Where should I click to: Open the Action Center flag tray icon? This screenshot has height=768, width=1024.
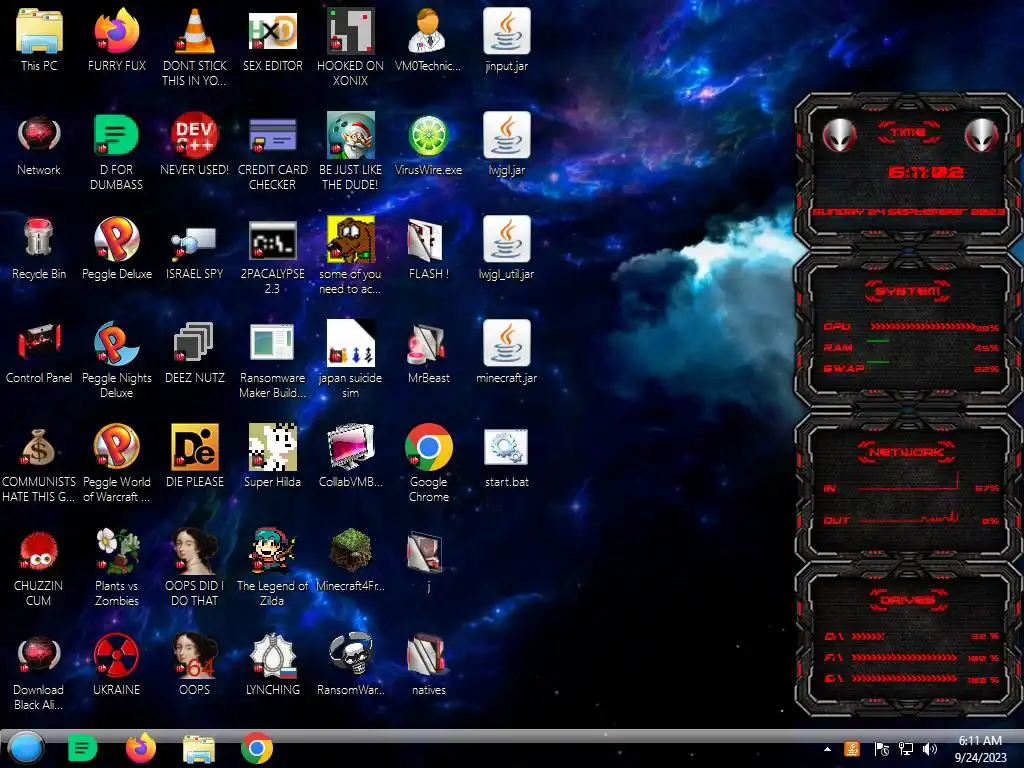point(882,749)
